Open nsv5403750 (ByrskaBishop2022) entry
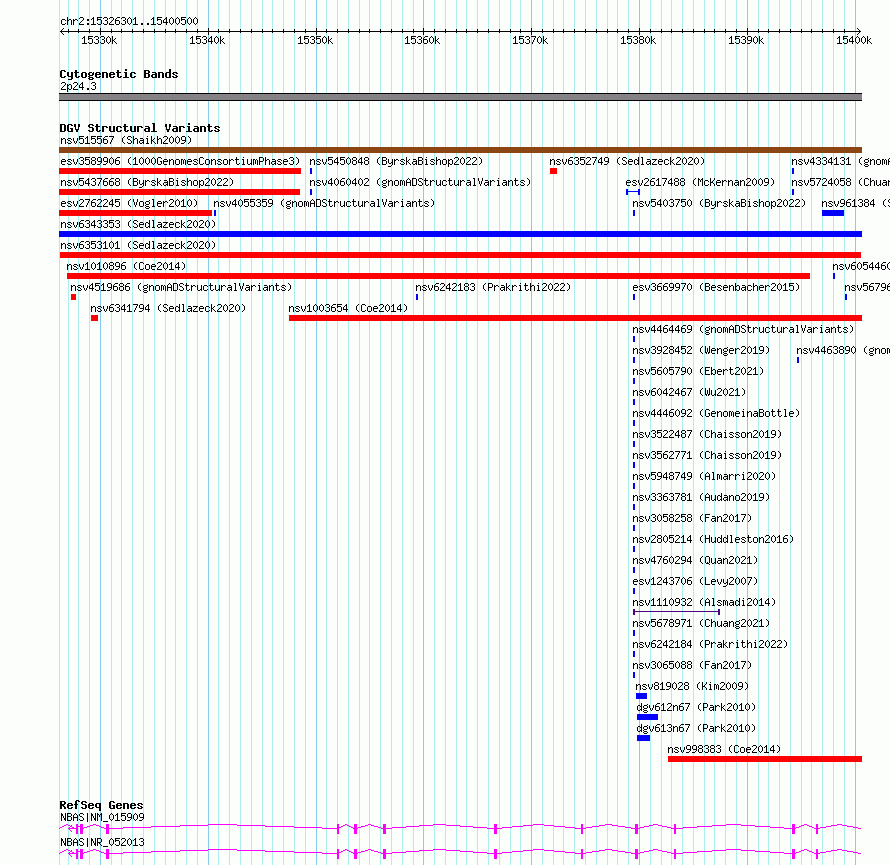 click(x=719, y=203)
